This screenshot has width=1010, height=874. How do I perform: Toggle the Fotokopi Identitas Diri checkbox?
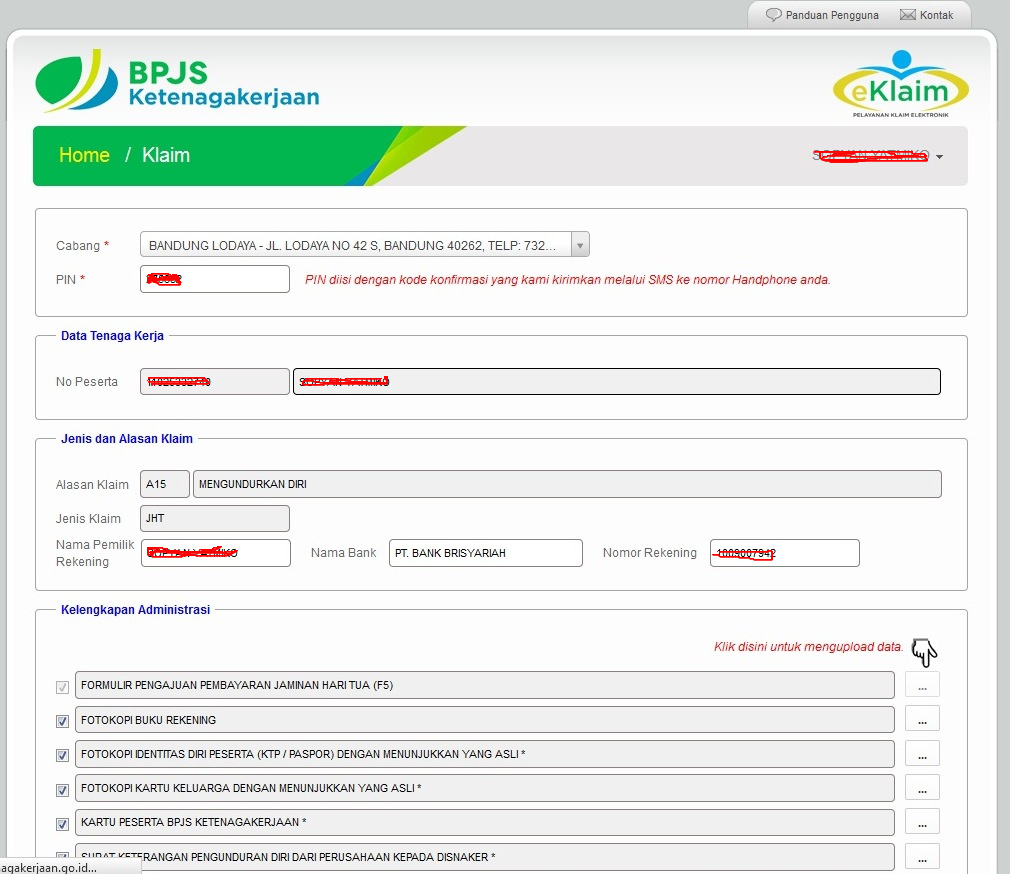(62, 755)
